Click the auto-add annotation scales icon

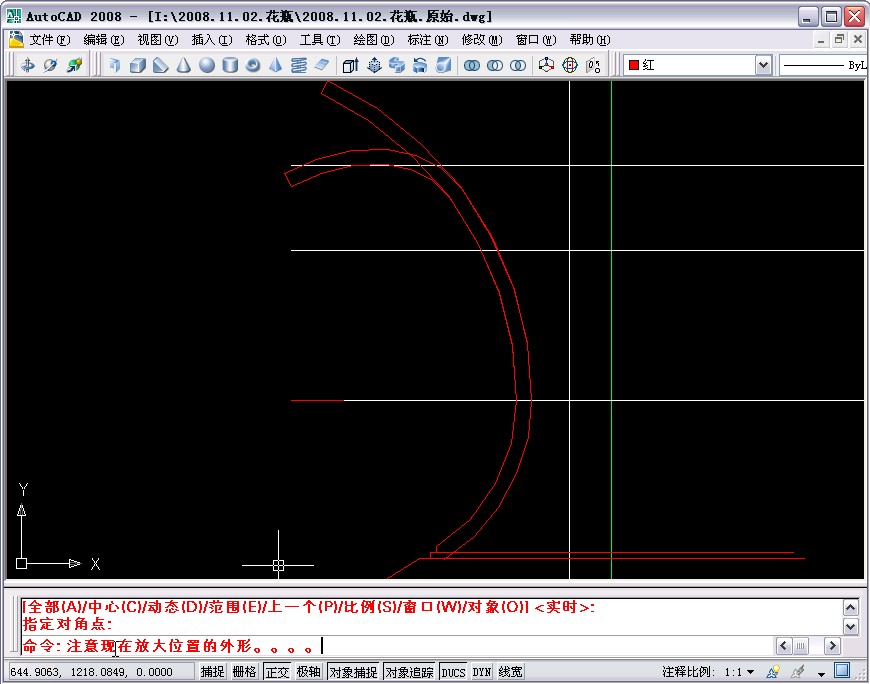coord(798,672)
